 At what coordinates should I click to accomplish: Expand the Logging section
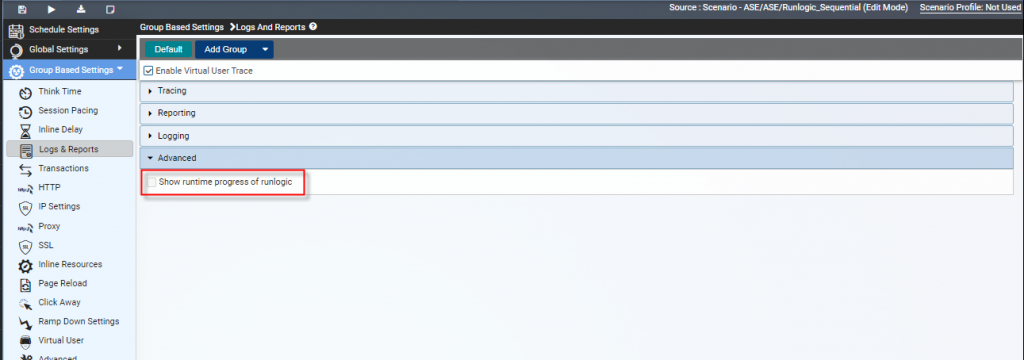pyautogui.click(x=577, y=136)
